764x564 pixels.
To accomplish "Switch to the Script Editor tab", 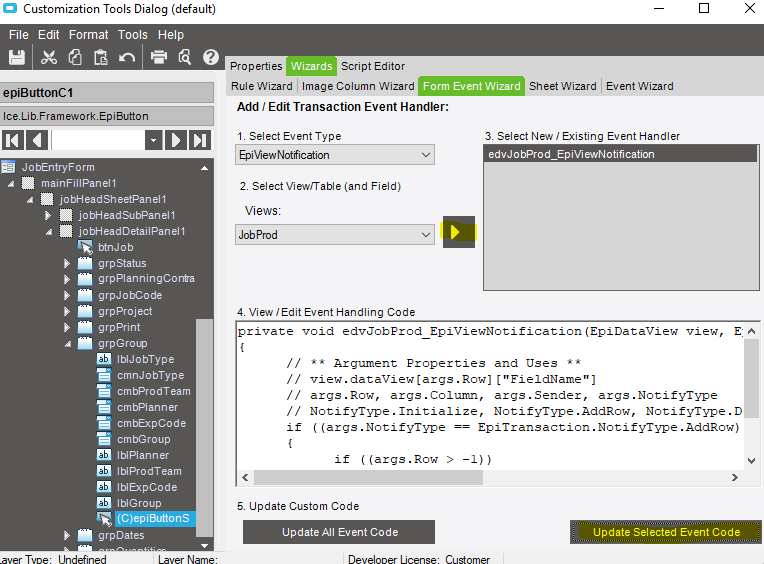I will 373,66.
